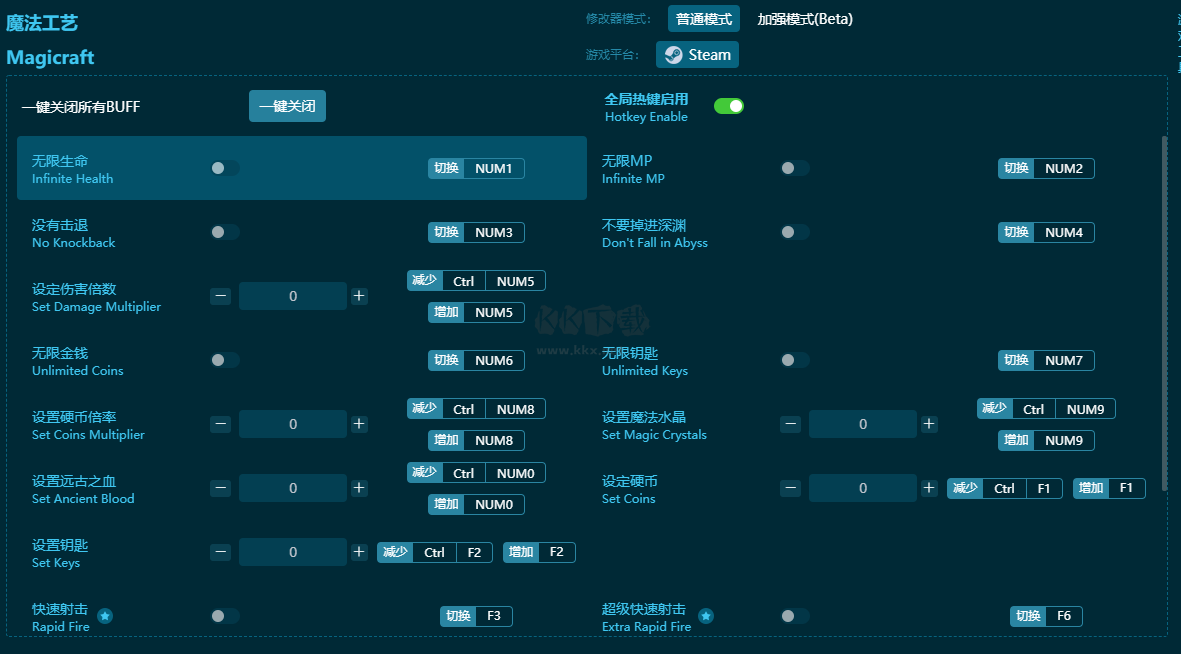The height and width of the screenshot is (654, 1181).
Task: Enable Rapid Fire toggle
Action: pos(224,616)
